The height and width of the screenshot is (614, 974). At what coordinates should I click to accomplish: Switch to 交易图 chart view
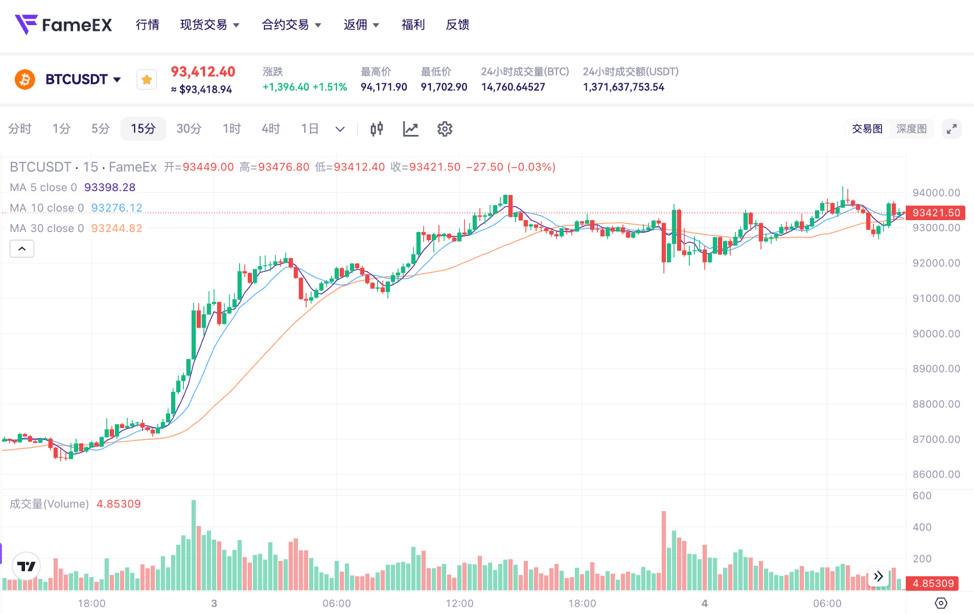(x=867, y=129)
